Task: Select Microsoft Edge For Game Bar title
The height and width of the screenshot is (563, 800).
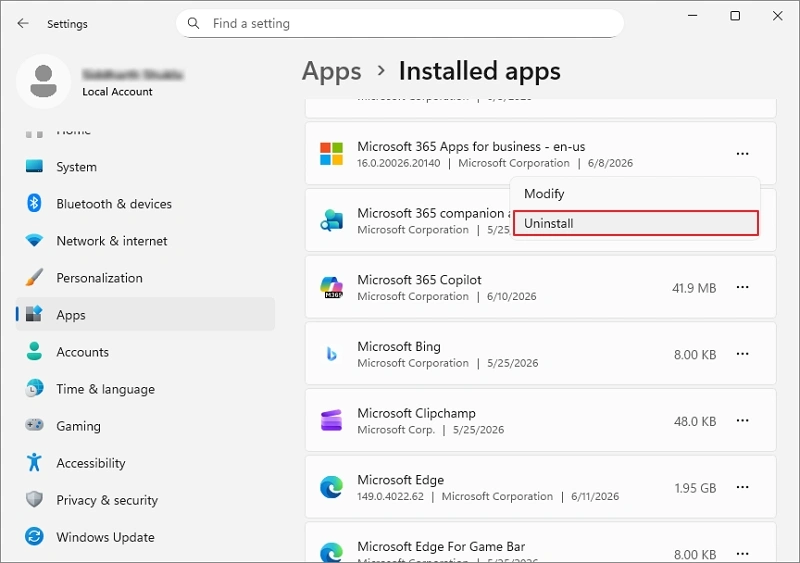Action: coord(441,547)
